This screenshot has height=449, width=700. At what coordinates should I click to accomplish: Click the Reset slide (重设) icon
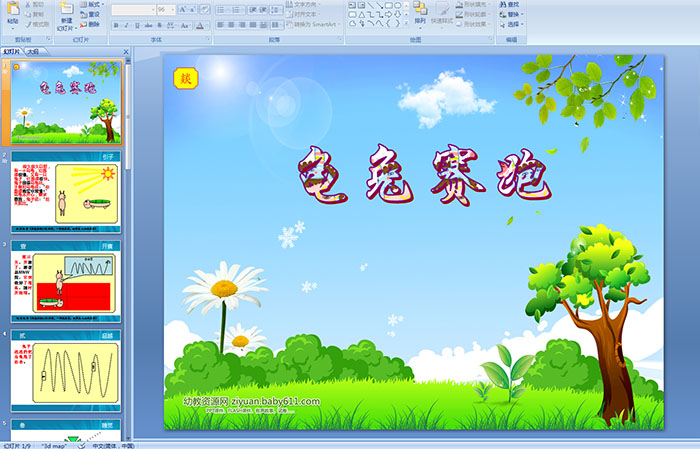pos(83,14)
